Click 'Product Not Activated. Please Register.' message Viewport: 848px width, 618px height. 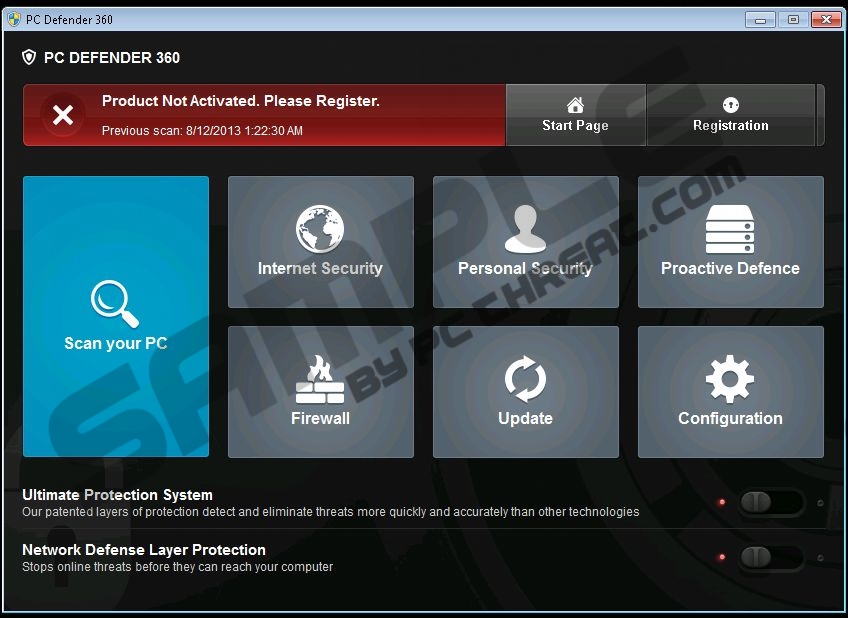(241, 101)
